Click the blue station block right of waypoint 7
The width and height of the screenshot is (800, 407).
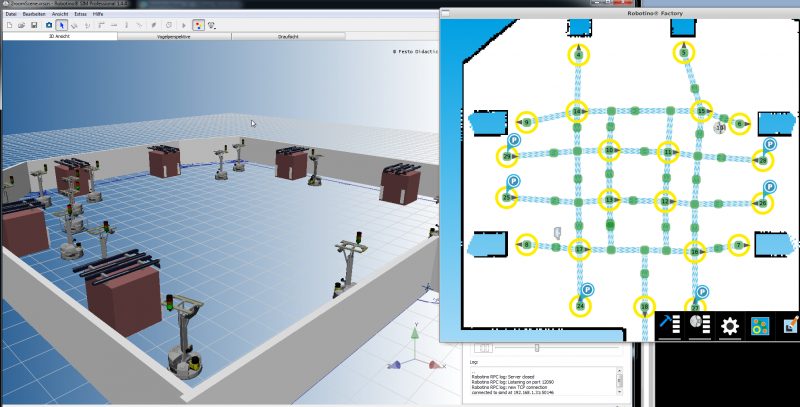774,244
